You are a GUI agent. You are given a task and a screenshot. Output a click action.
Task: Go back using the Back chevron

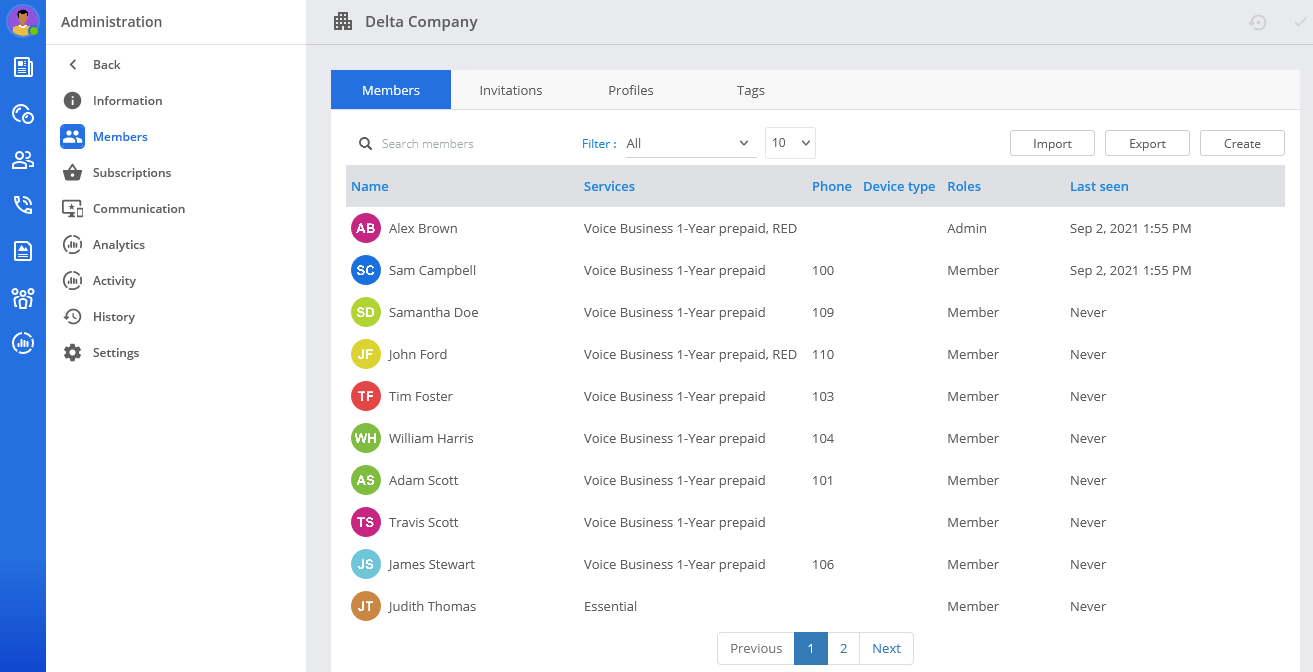point(73,65)
